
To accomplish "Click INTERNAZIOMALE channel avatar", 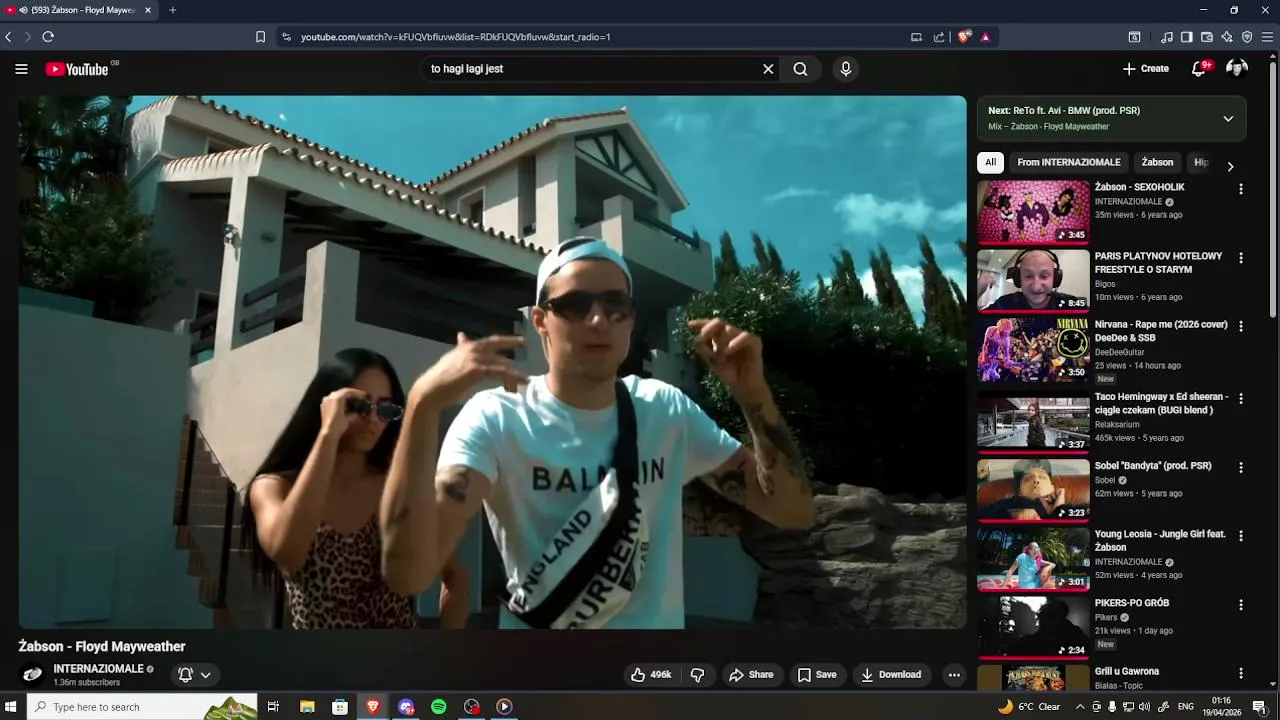I will coord(32,675).
